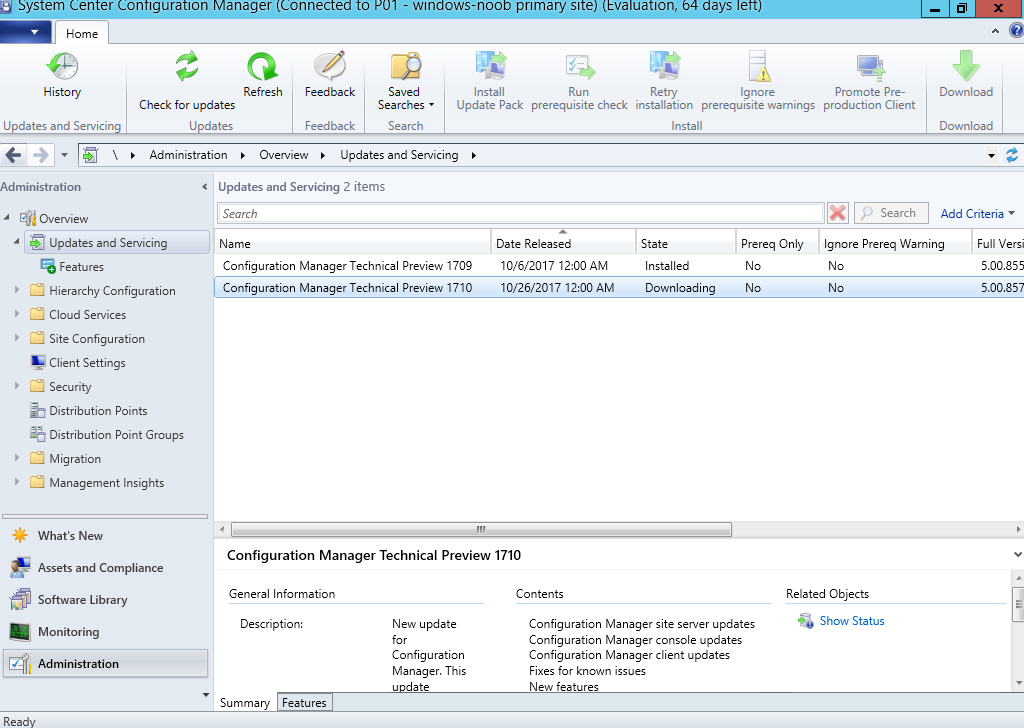The height and width of the screenshot is (728, 1024).
Task: Select Updates and Servicing tree node
Action: tap(118, 242)
